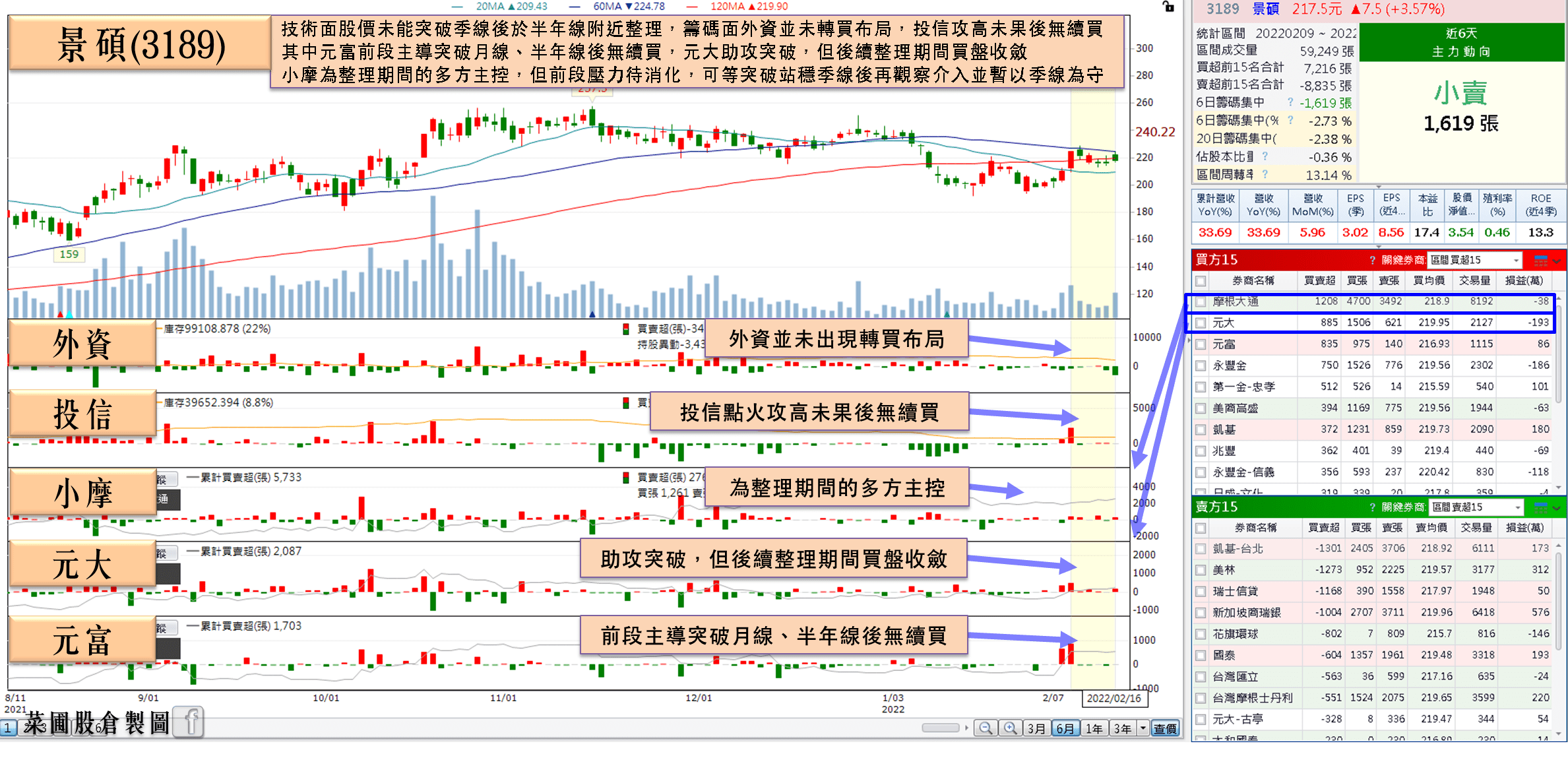Tick the select-all checkbox in 買方15 header
The height and width of the screenshot is (758, 1568).
tap(1201, 281)
